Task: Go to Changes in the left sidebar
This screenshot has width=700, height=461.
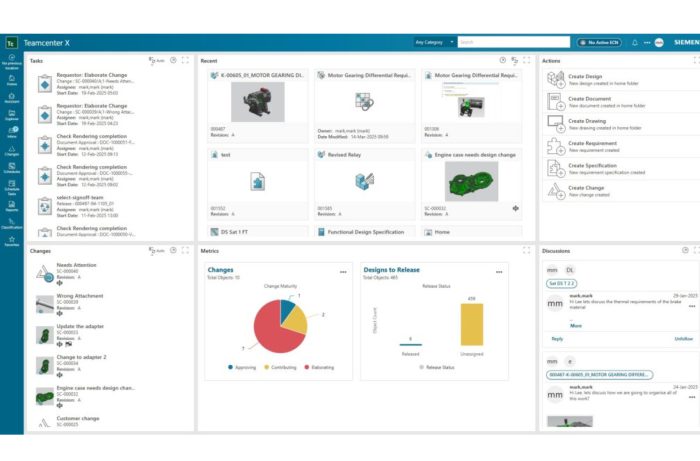Action: 11,150
